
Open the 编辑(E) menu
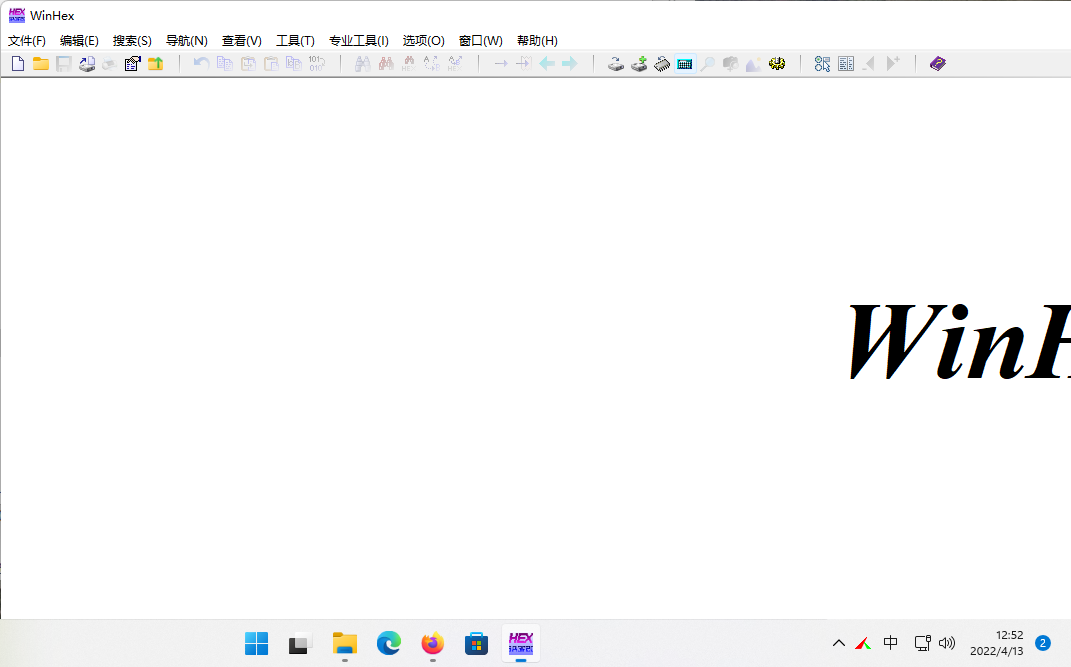pyautogui.click(x=79, y=41)
